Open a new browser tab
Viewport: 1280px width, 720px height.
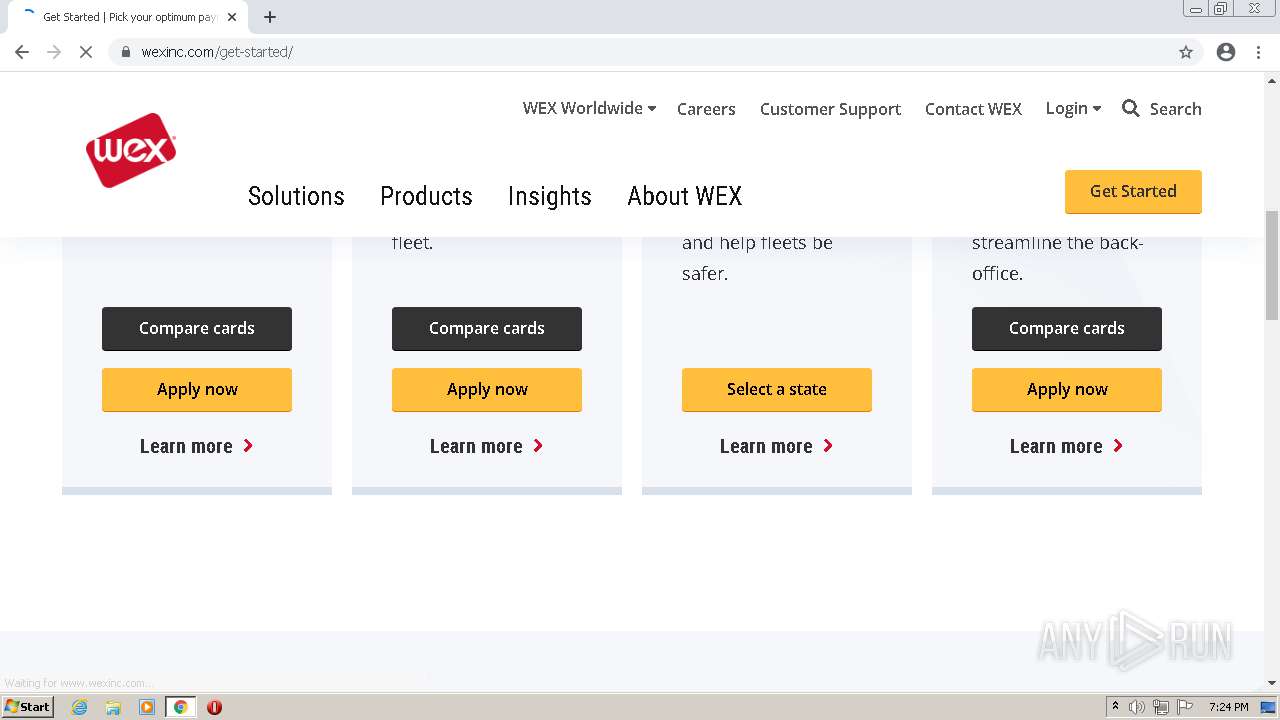coord(270,17)
